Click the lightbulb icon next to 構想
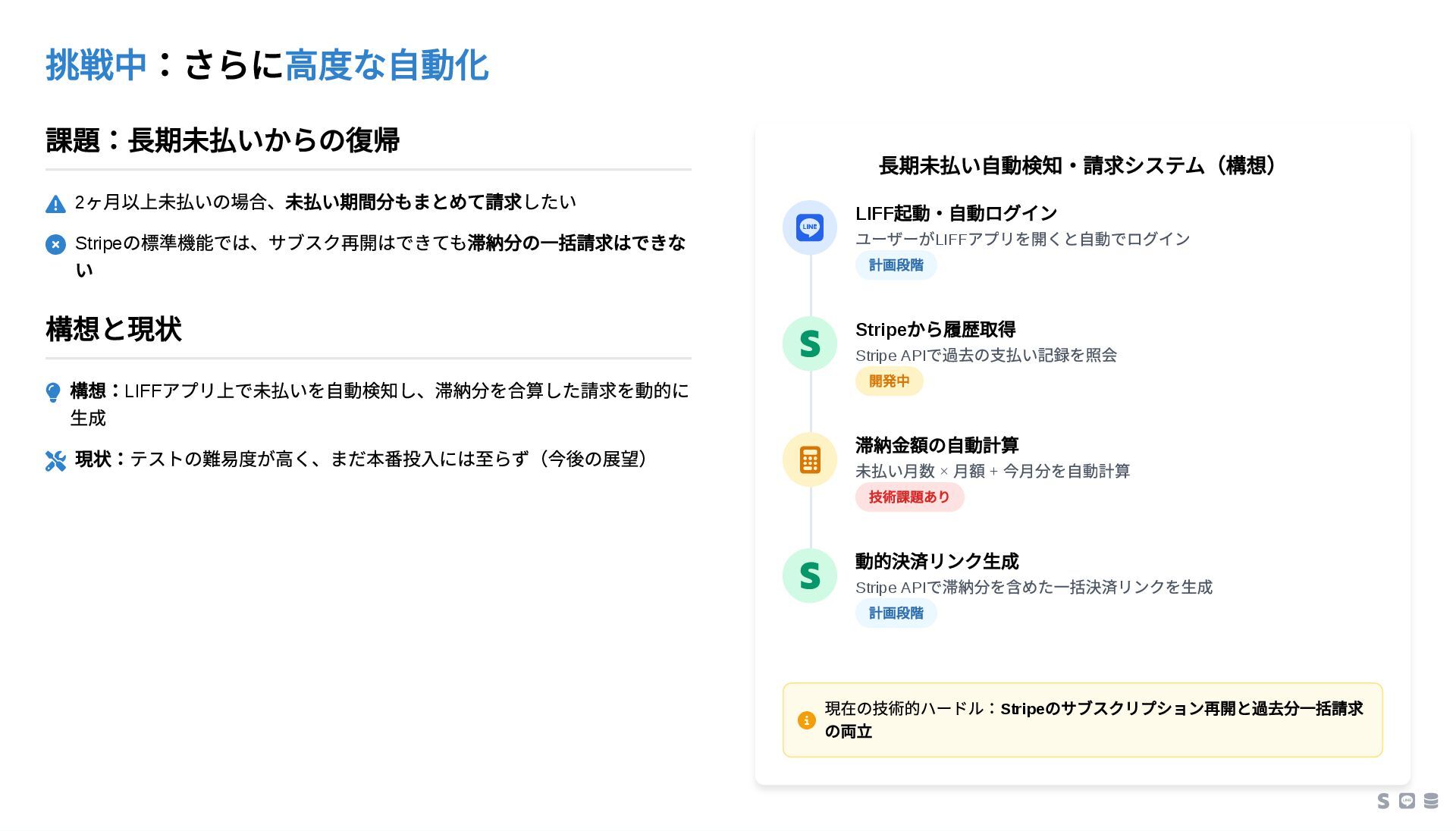The width and height of the screenshot is (1456, 831). coord(53,392)
